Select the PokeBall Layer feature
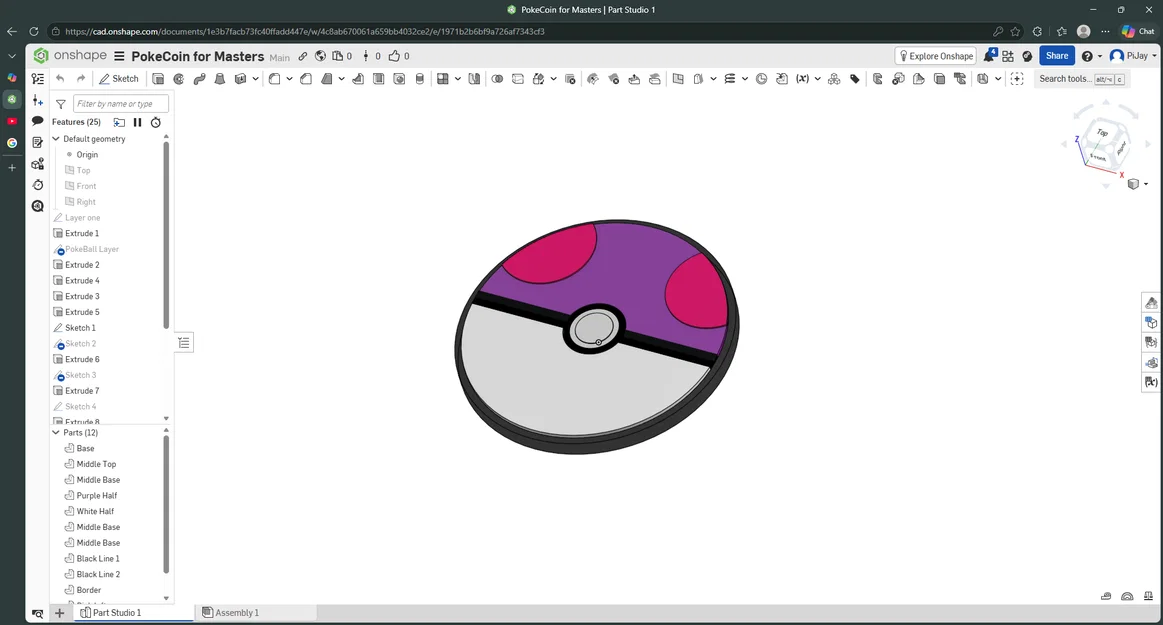Viewport: 1163px width, 625px height. [x=92, y=249]
